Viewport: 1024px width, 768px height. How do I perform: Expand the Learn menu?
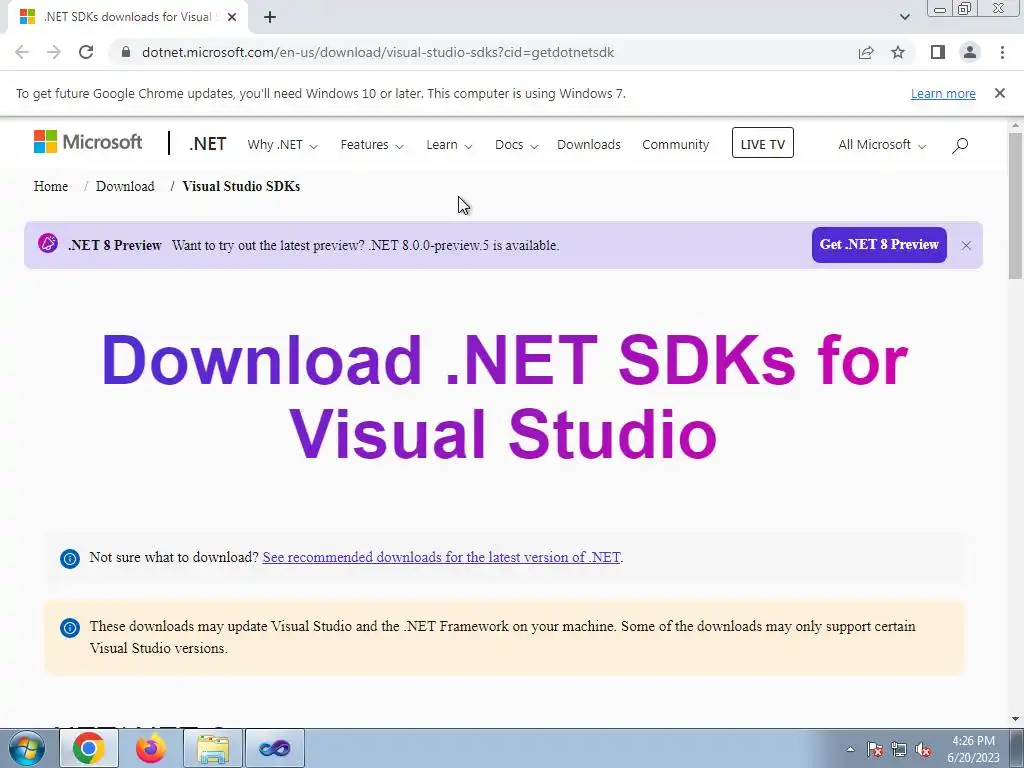449,145
